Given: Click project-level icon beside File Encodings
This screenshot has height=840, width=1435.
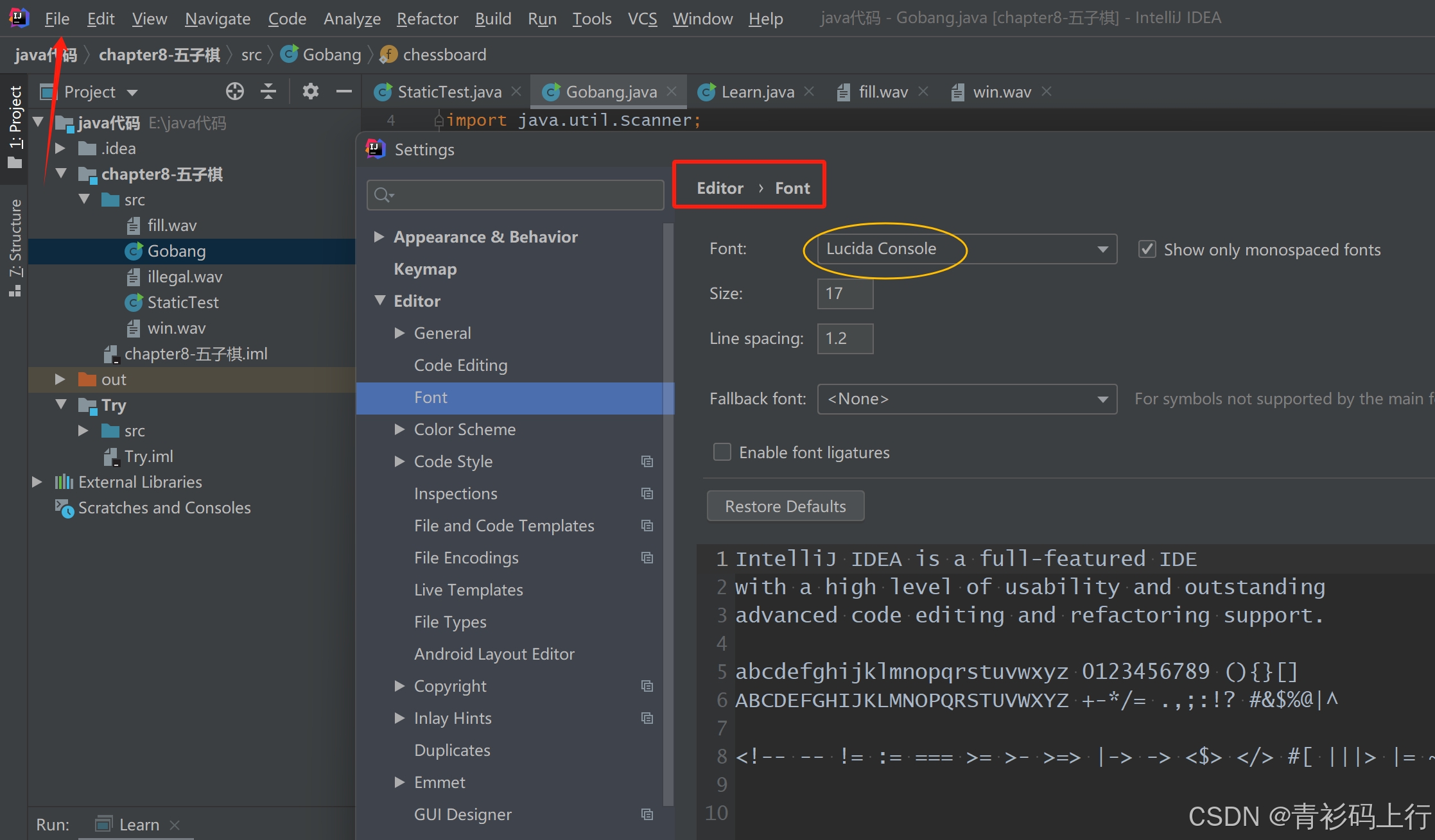Looking at the screenshot, I should (x=647, y=558).
